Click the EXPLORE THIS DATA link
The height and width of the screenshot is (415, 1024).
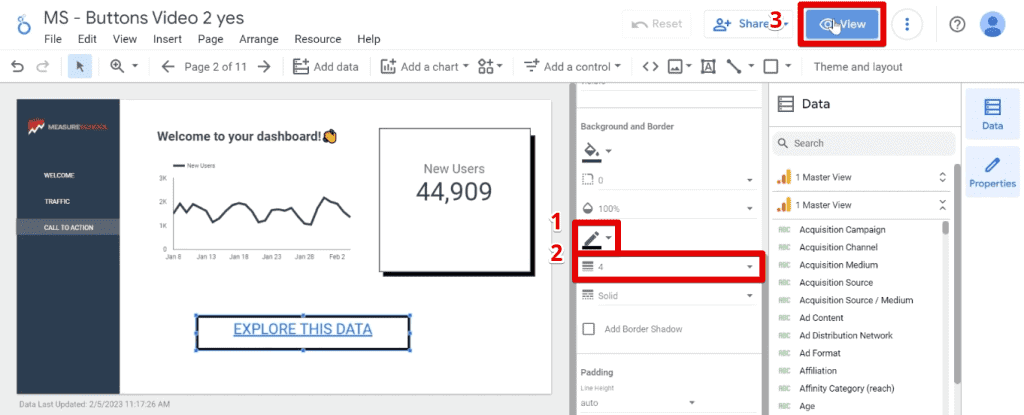pyautogui.click(x=302, y=329)
